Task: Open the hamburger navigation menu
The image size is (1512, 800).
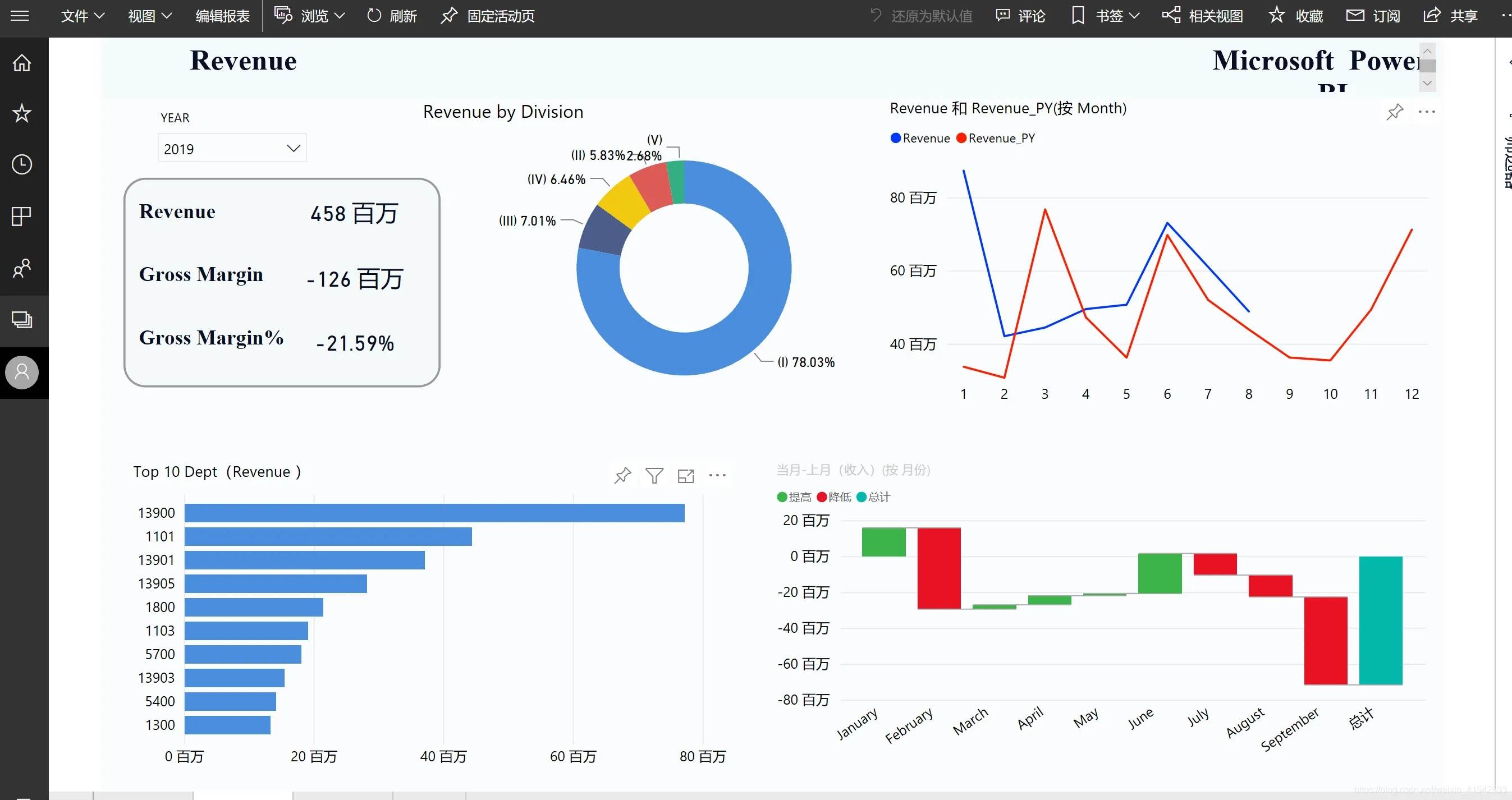Action: (x=20, y=15)
